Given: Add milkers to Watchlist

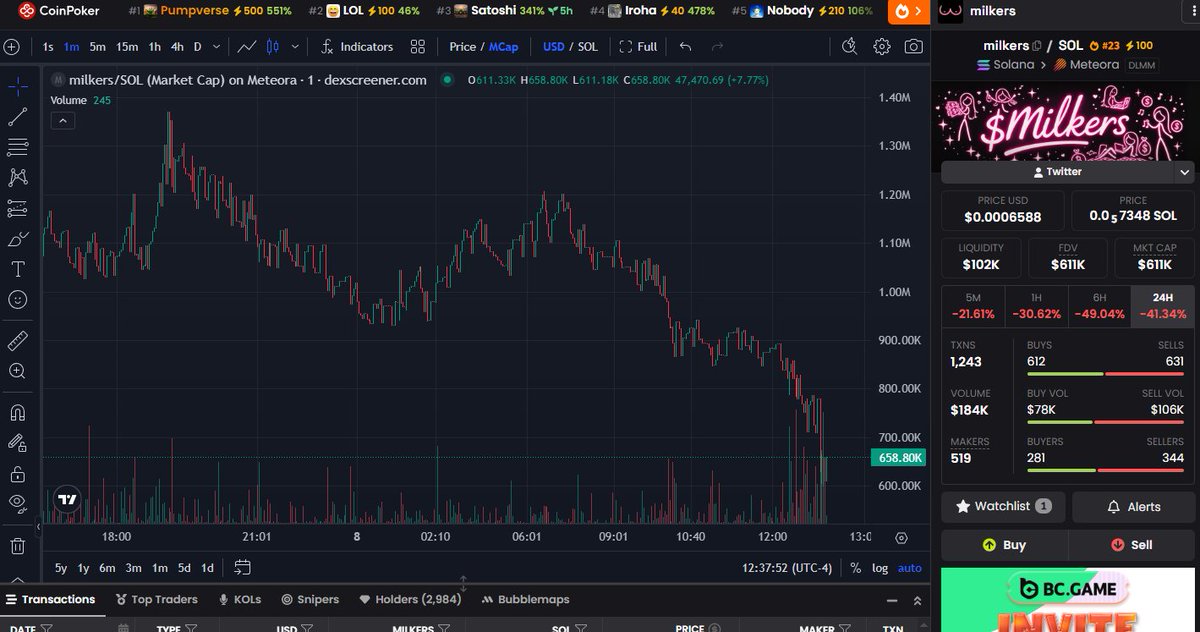Looking at the screenshot, I should 1004,507.
